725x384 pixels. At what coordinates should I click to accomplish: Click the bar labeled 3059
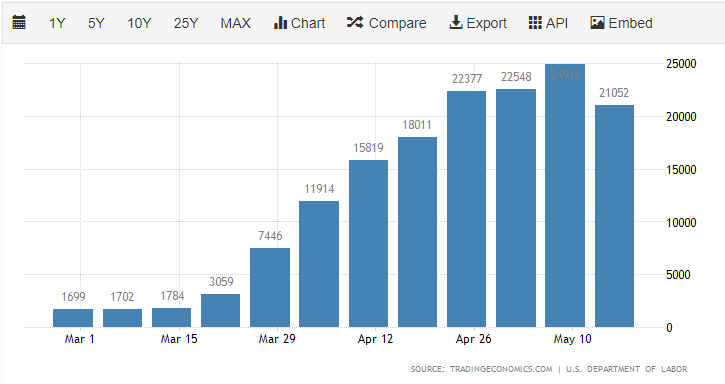[221, 310]
